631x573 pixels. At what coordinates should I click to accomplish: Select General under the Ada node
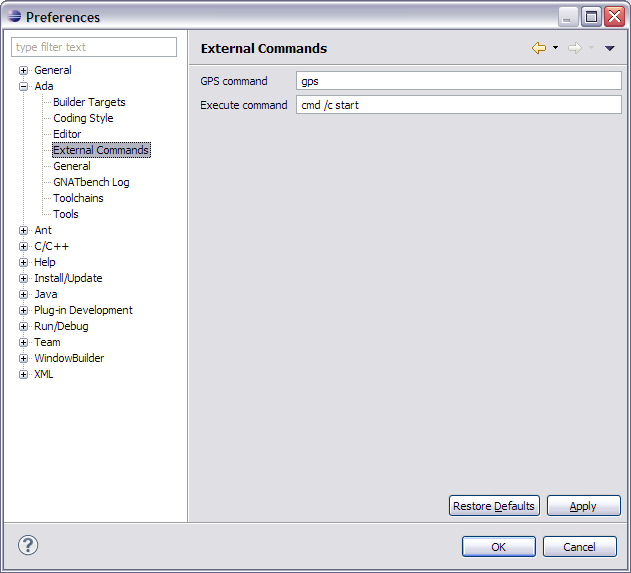pos(72,166)
